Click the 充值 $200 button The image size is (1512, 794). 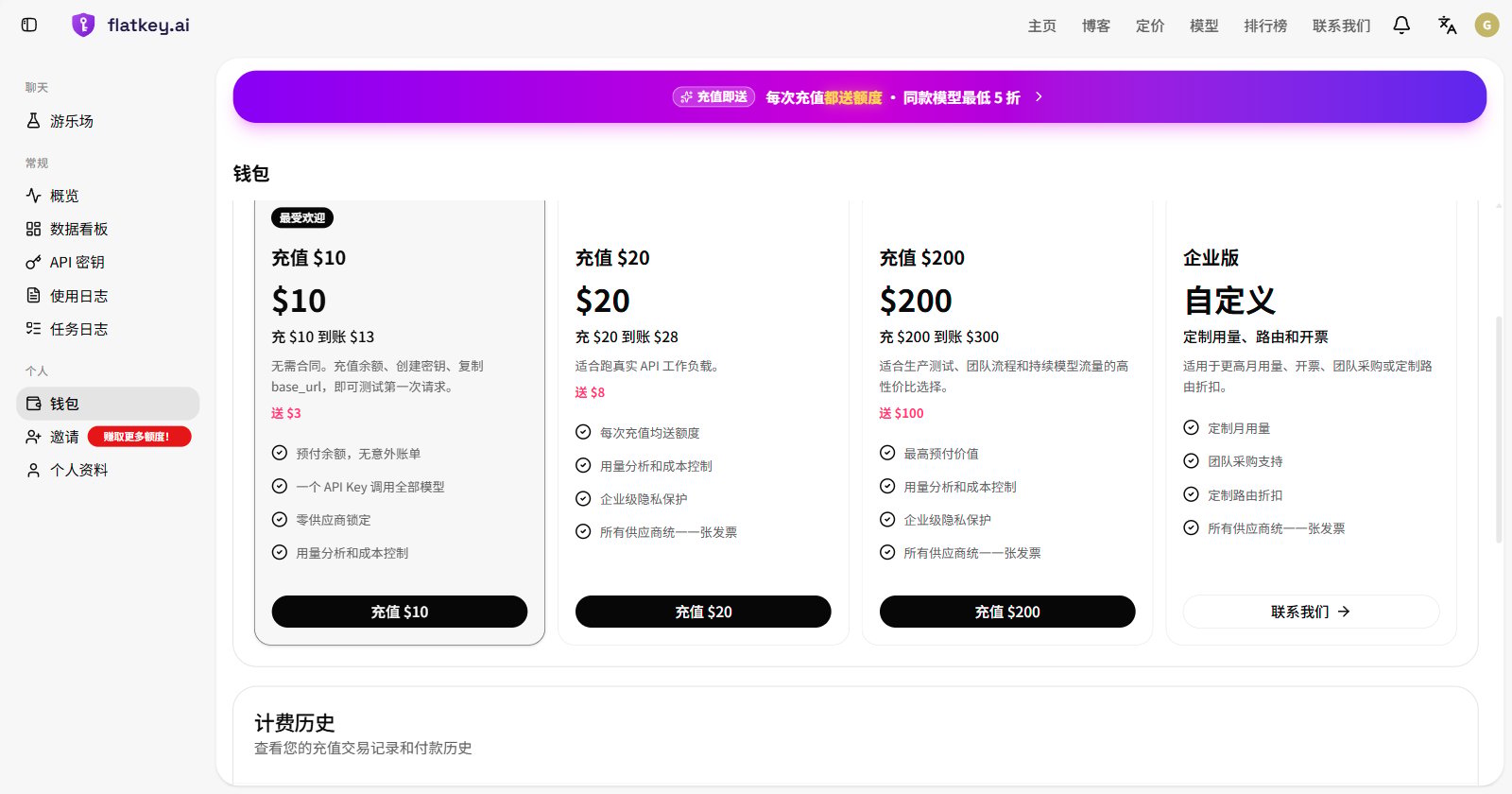pyautogui.click(x=1007, y=612)
